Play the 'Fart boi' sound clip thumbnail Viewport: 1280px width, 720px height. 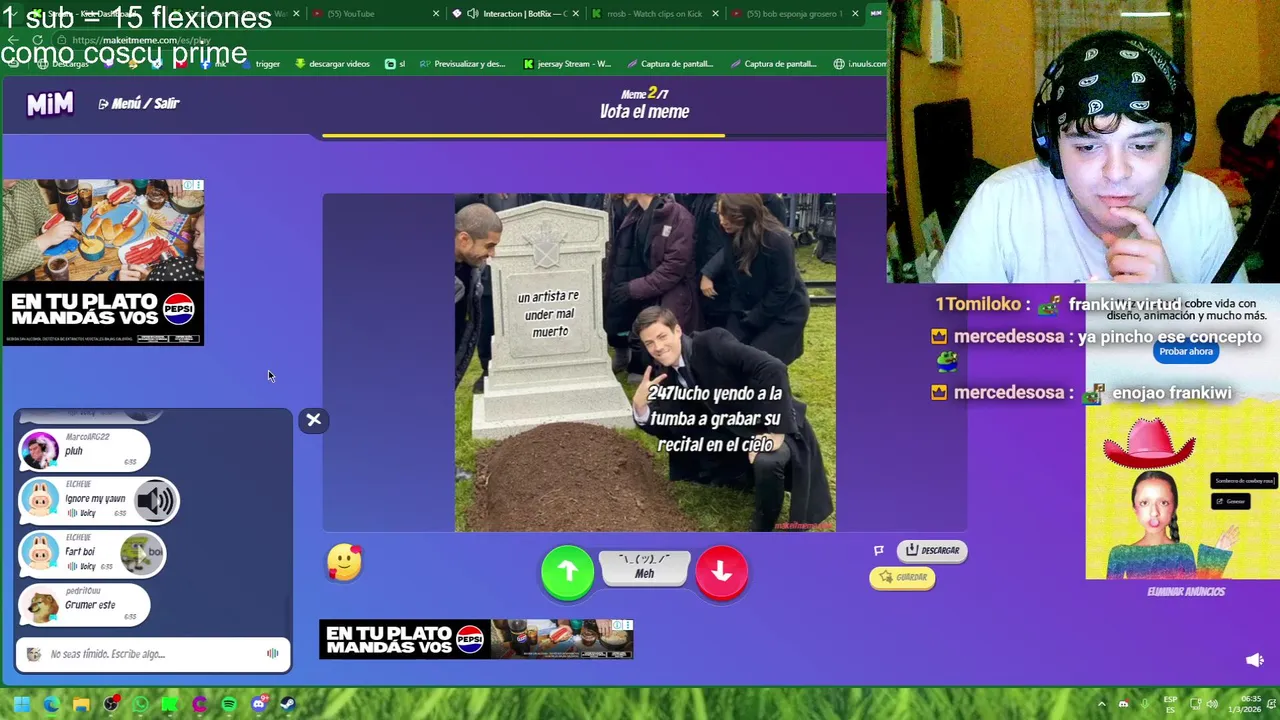pyautogui.click(x=141, y=553)
